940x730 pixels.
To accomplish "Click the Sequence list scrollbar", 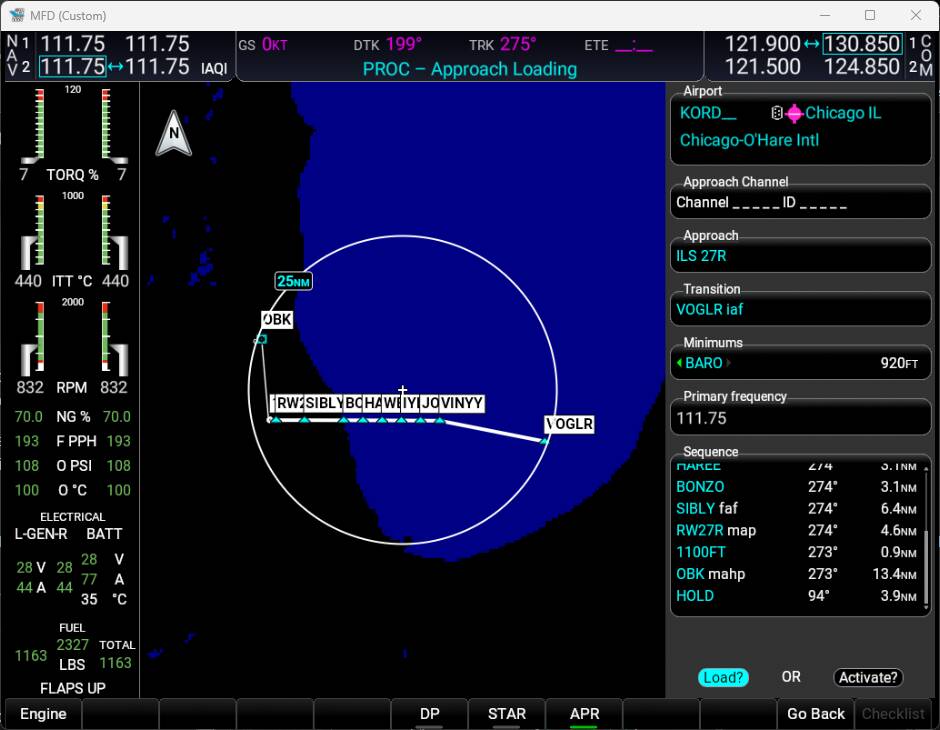I will pyautogui.click(x=926, y=560).
